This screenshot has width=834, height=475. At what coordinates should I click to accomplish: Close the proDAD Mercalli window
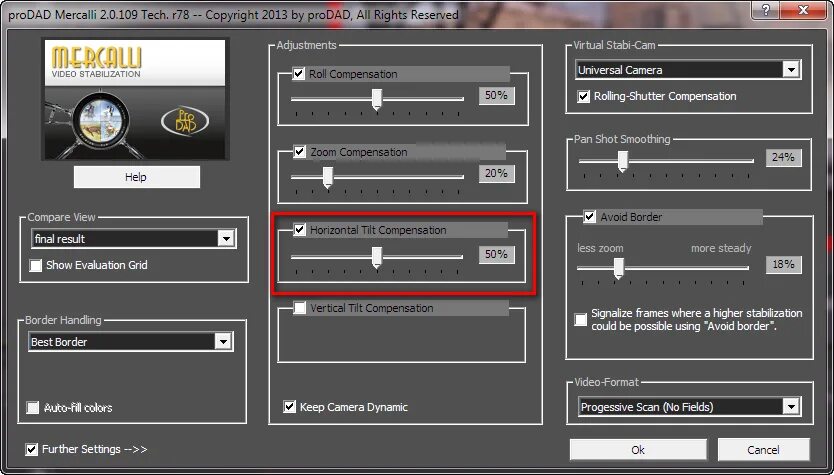[804, 10]
